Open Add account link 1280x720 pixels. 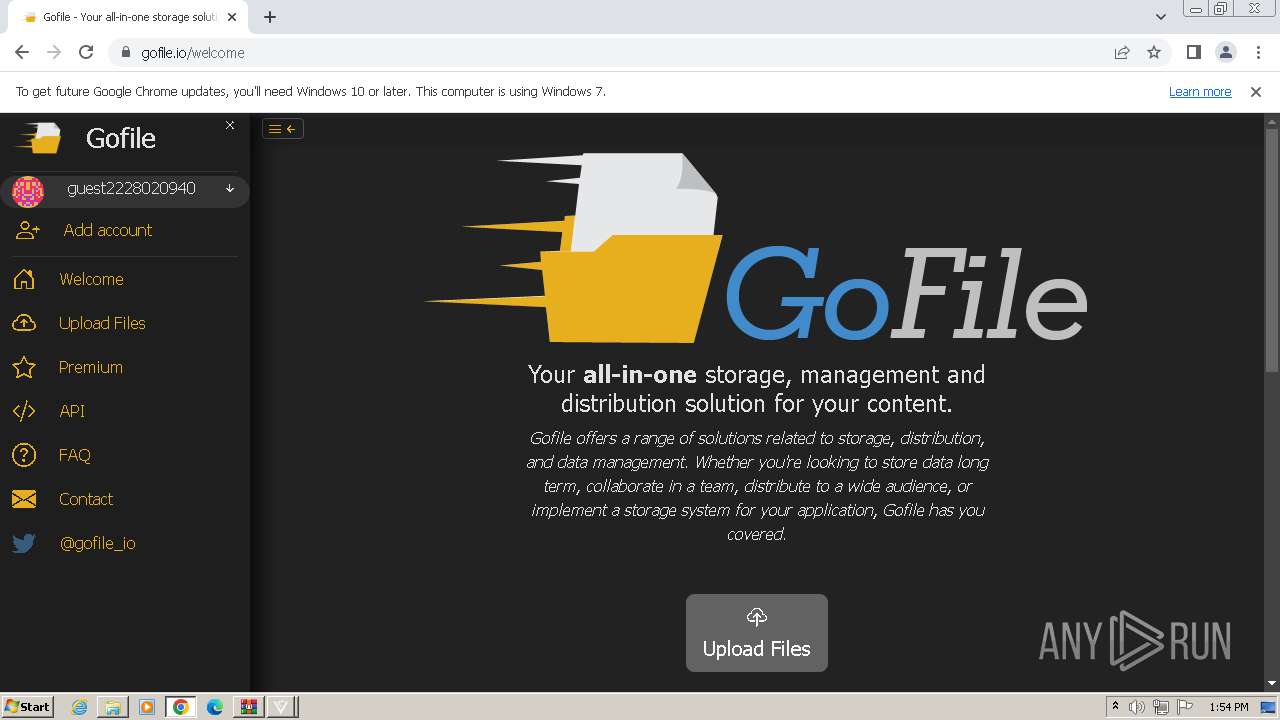click(x=108, y=230)
